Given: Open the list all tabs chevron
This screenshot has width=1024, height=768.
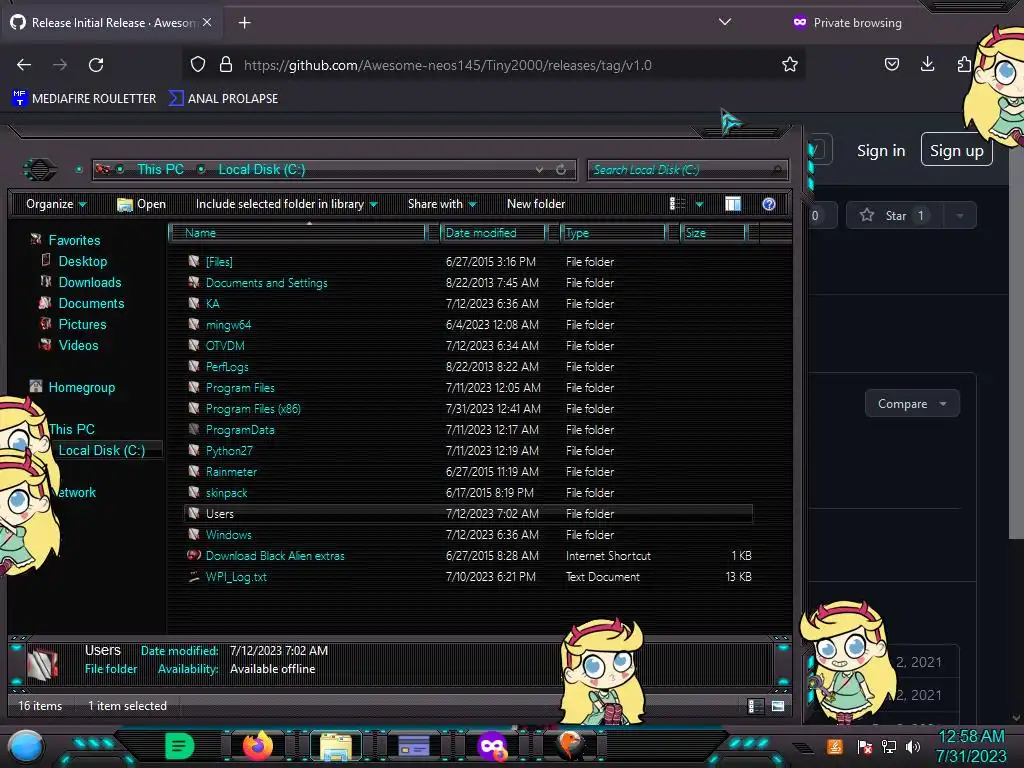Looking at the screenshot, I should (724, 22).
